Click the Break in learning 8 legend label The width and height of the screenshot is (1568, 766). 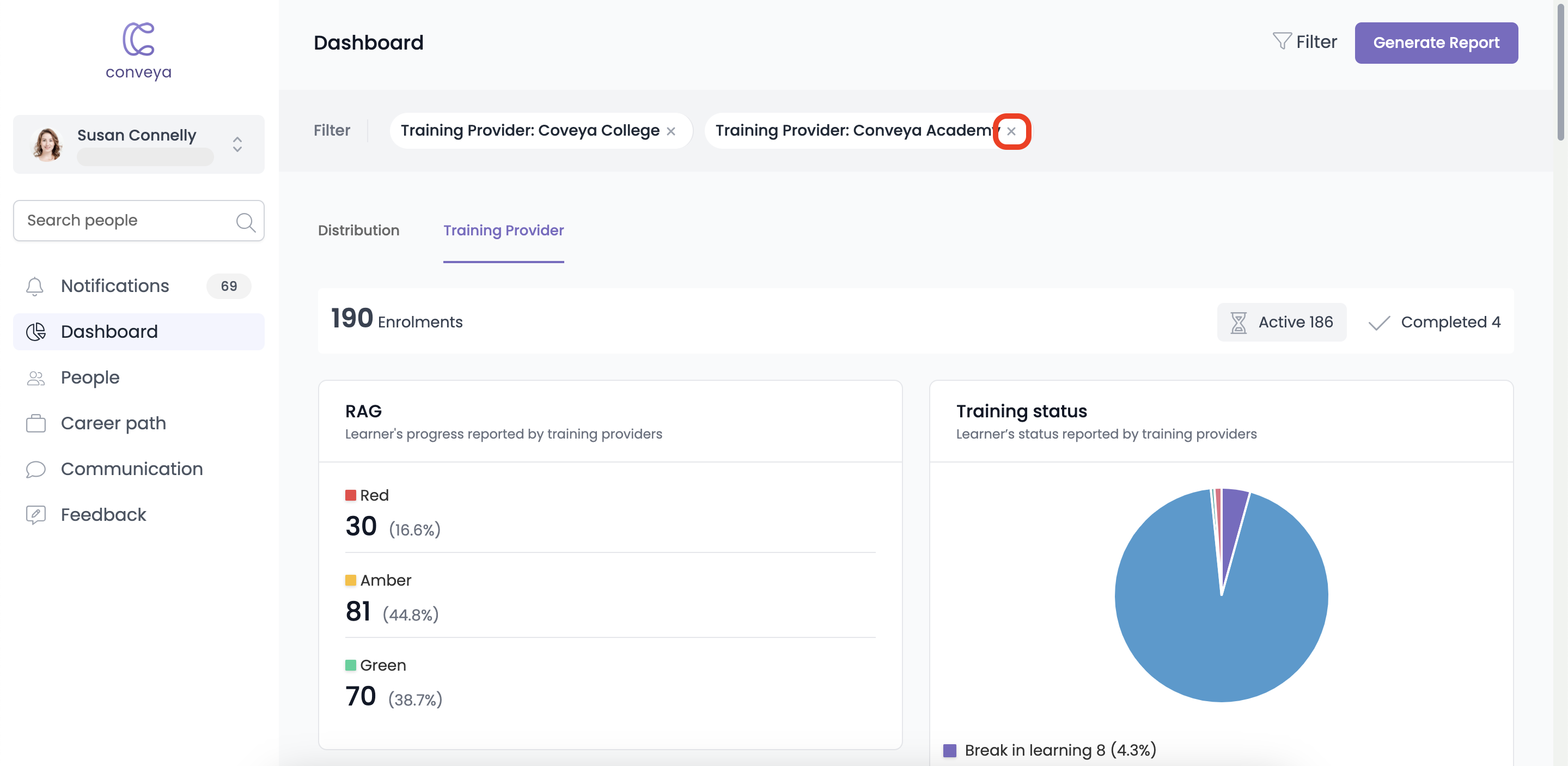[x=1060, y=750]
